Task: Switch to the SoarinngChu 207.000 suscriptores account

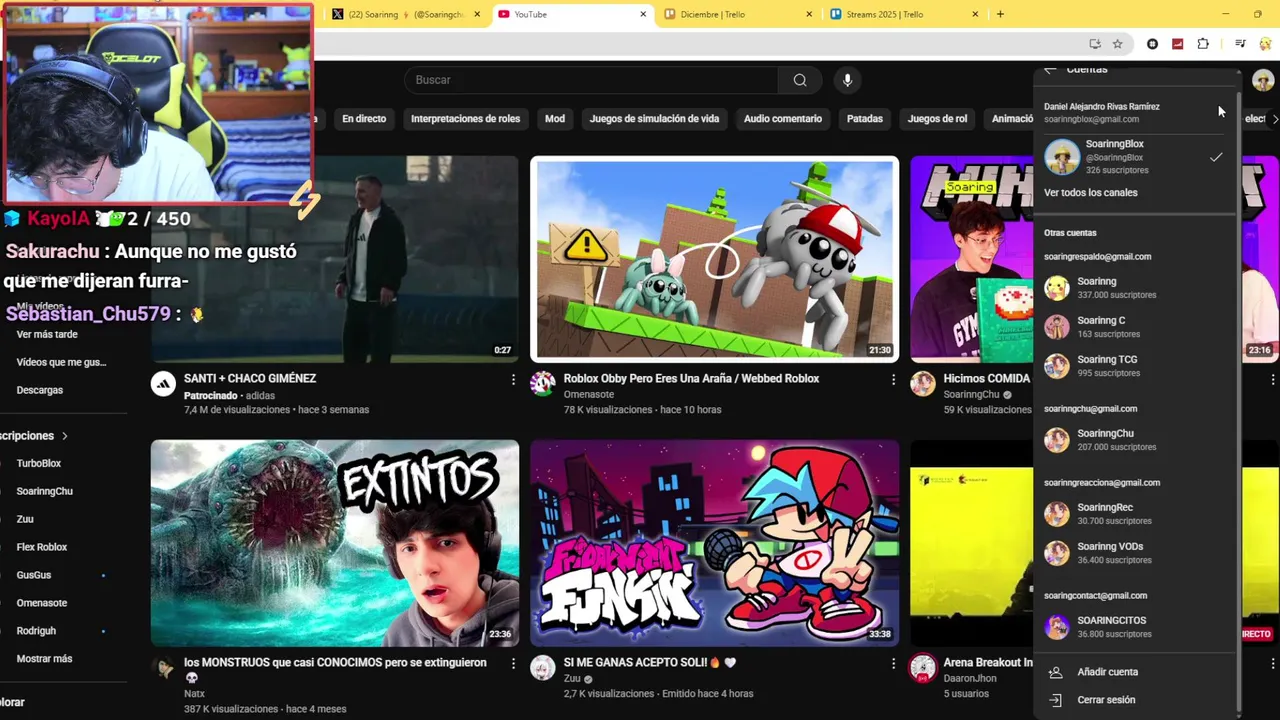Action: [1135, 440]
